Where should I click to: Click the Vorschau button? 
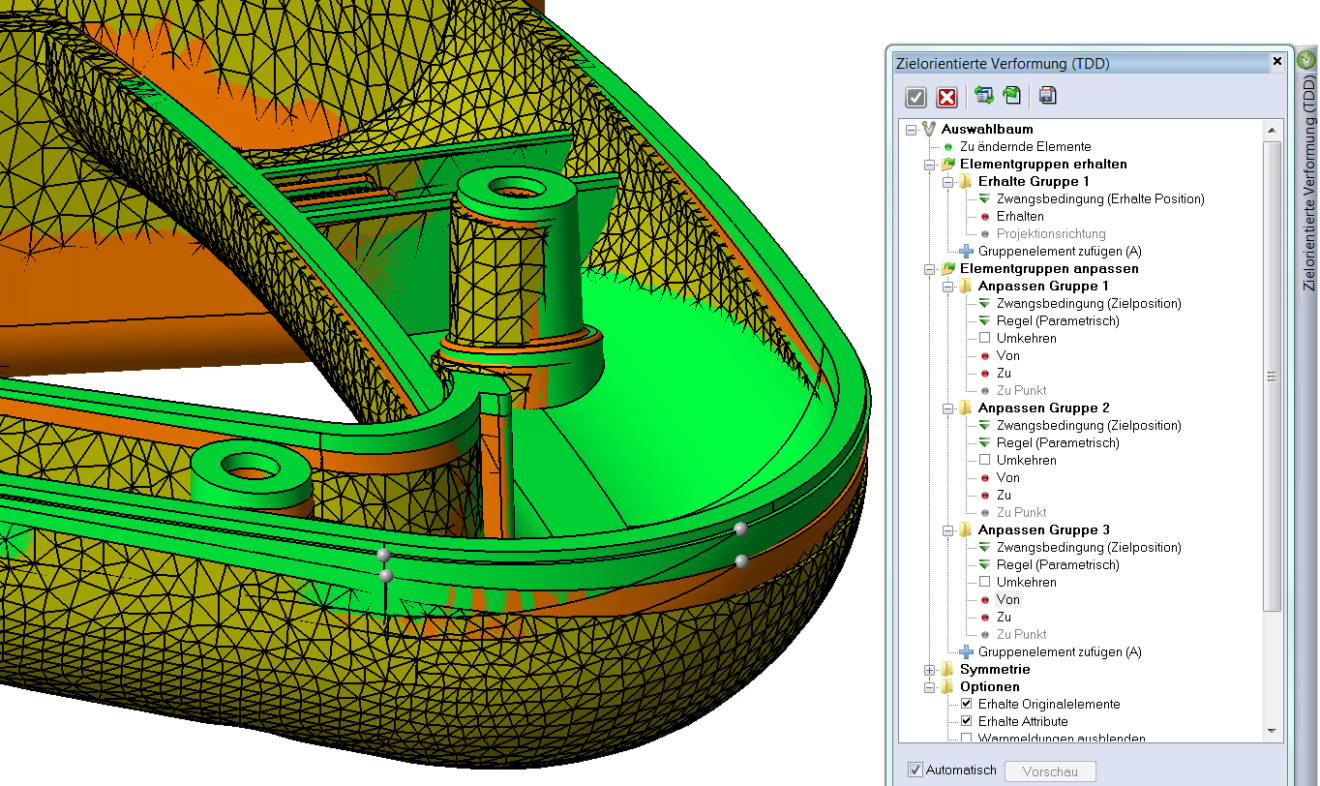tap(1050, 770)
